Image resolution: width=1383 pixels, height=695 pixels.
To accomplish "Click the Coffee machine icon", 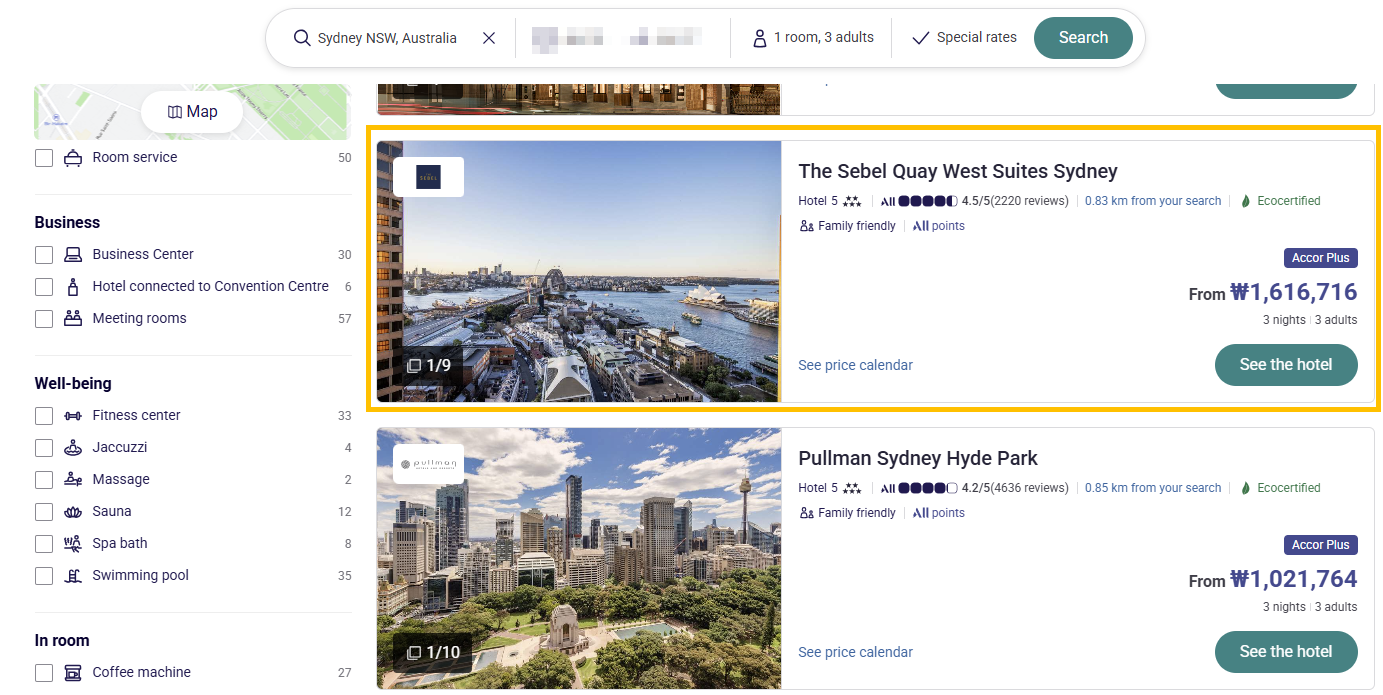I will coord(73,673).
